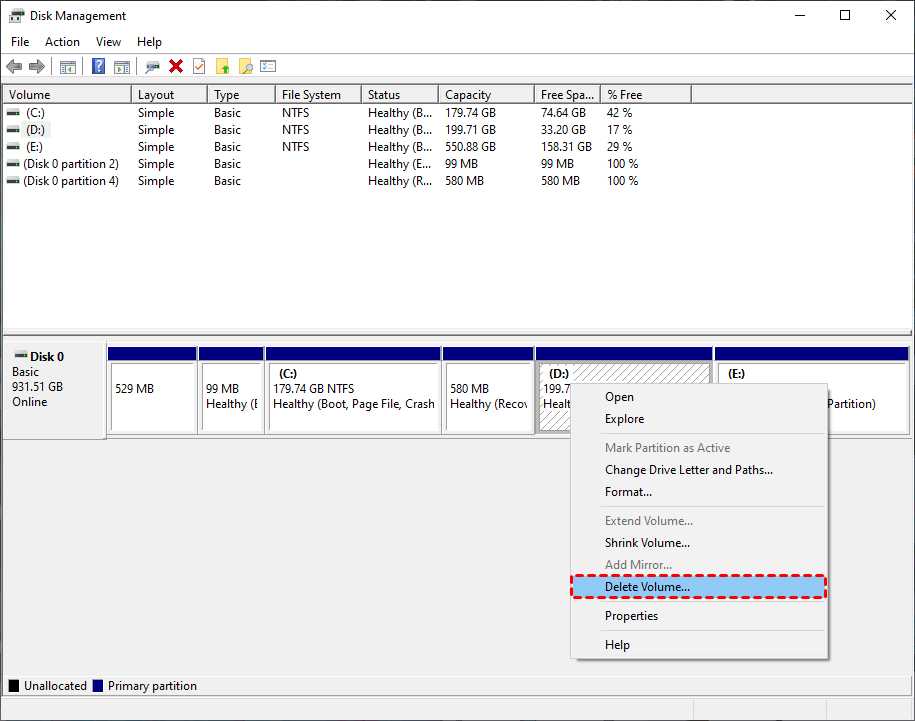Viewport: 915px width, 721px height.
Task: Select the (C:) partition block on Disk 0
Action: click(353, 397)
